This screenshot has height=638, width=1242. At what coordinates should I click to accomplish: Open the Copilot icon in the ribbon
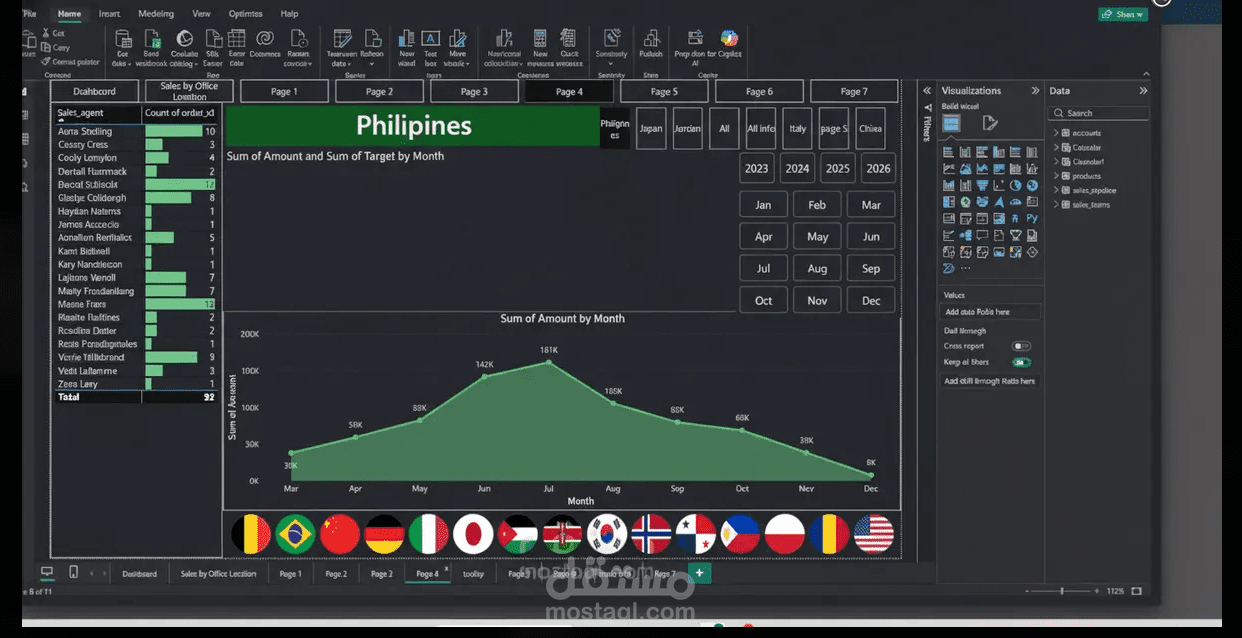click(729, 39)
